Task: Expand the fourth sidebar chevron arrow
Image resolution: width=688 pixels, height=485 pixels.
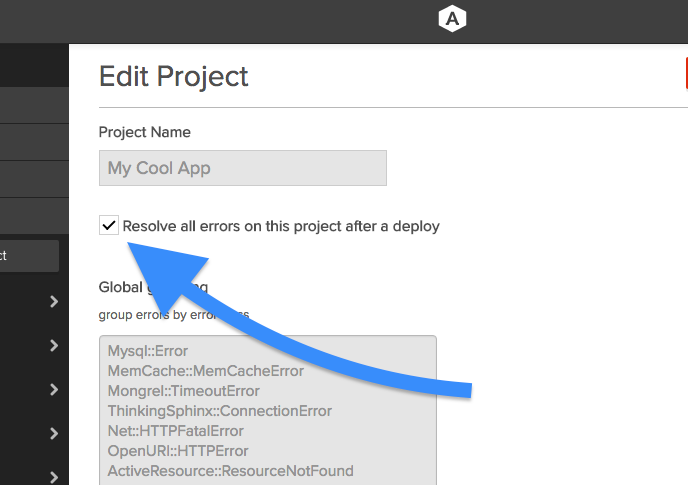Action: click(54, 433)
